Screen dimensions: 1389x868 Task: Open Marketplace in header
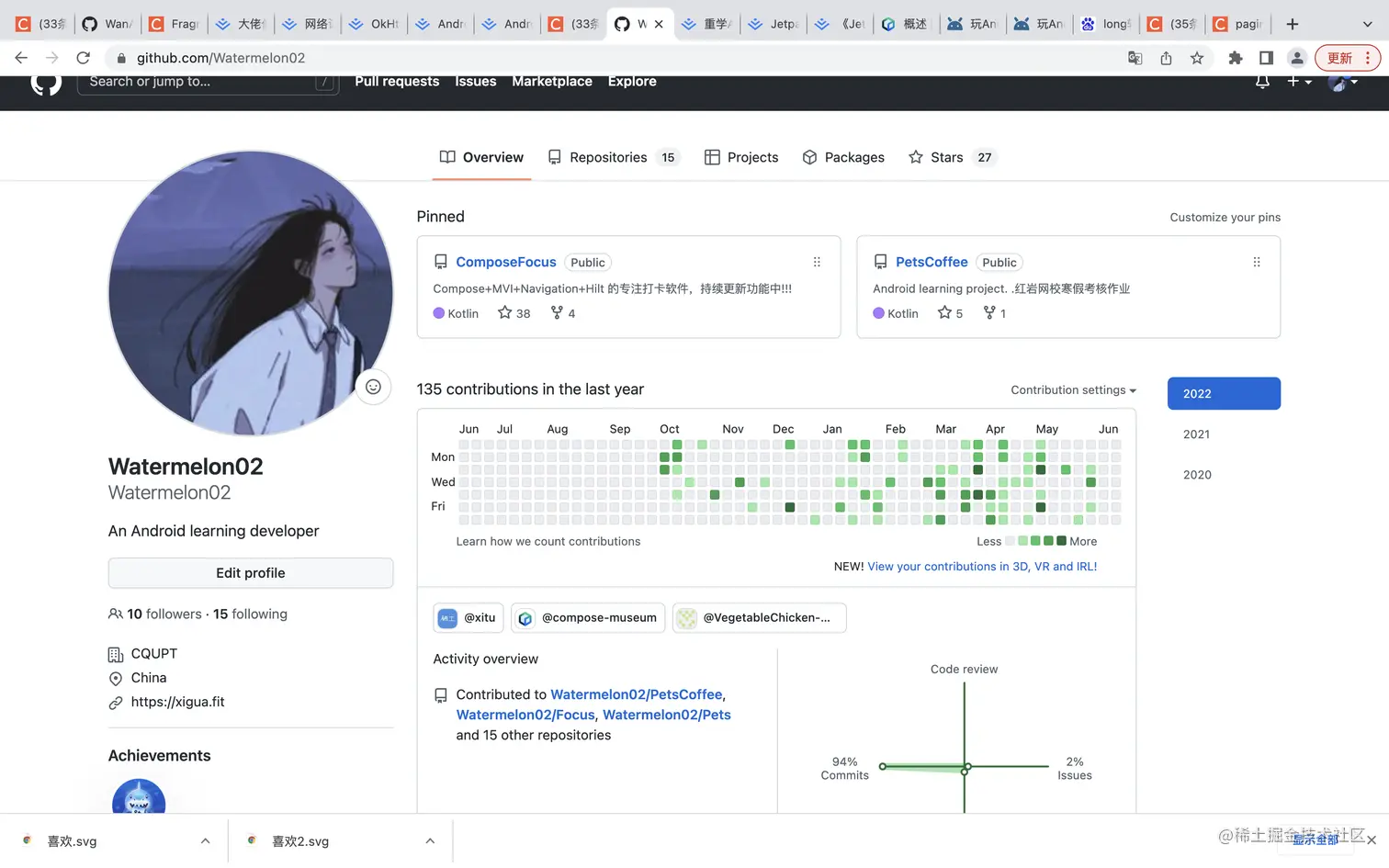pyautogui.click(x=552, y=82)
